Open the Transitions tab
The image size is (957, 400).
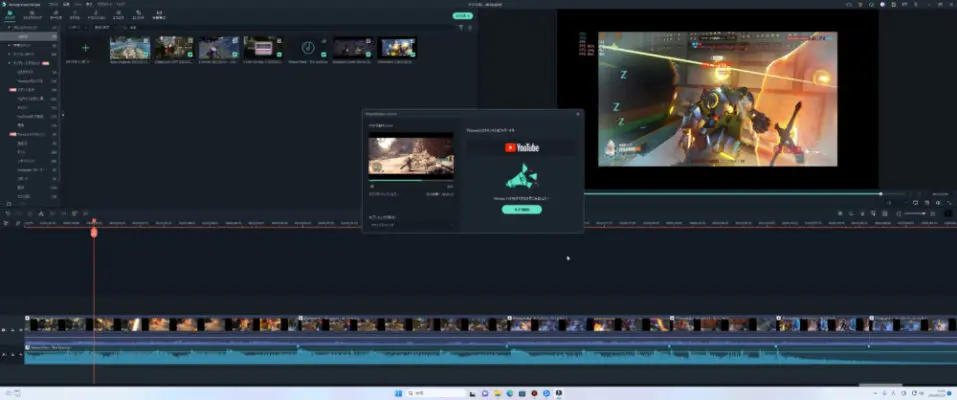click(96, 15)
